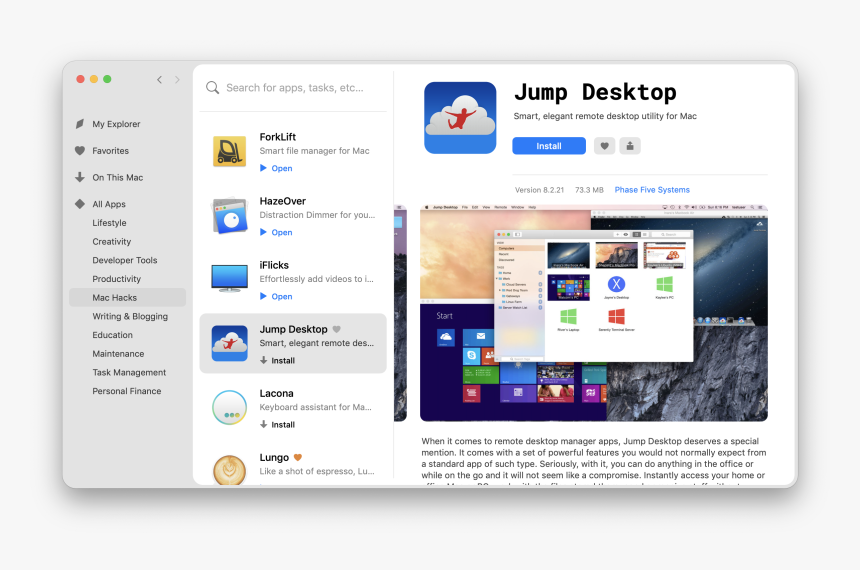This screenshot has width=860, height=570.
Task: Select the Developer Tools category
Action: coord(125,260)
